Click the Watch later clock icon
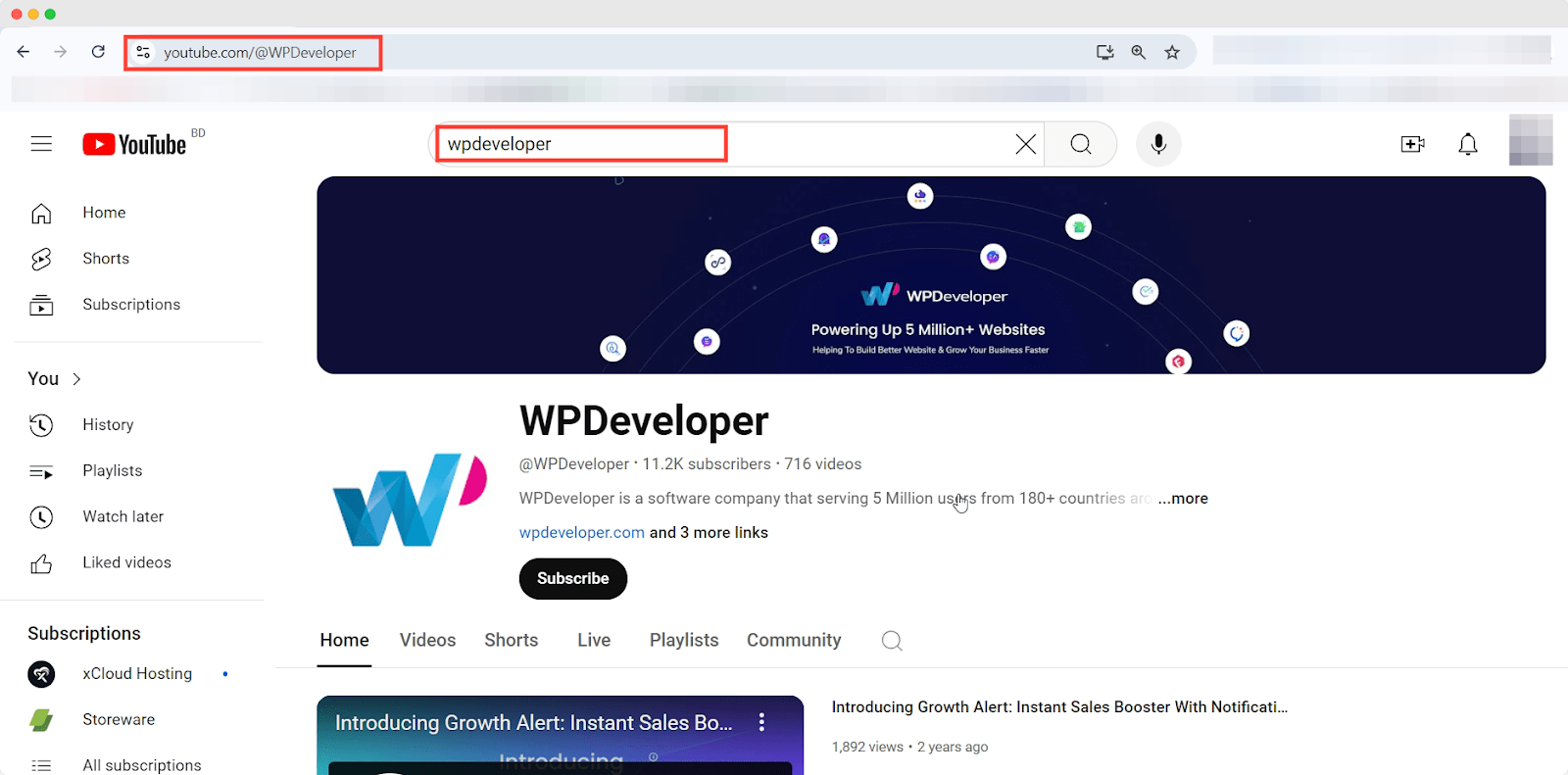1568x775 pixels. tap(41, 516)
